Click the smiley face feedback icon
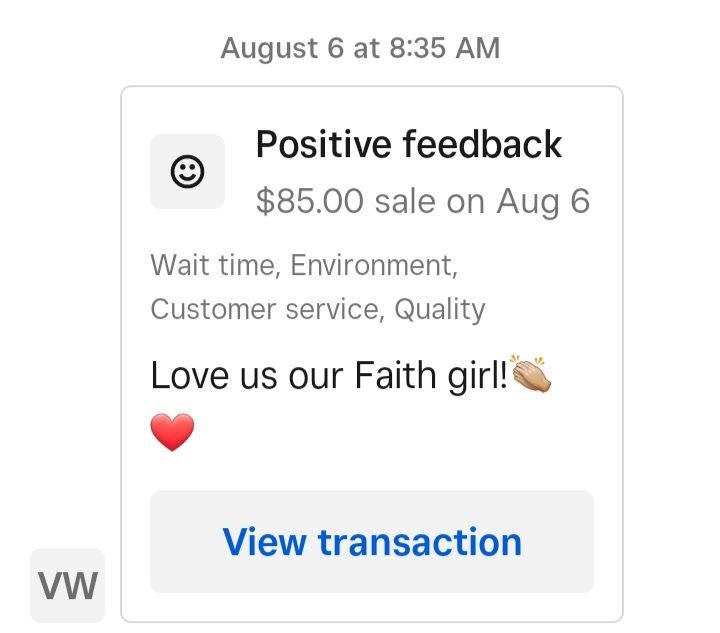720x633 pixels. point(187,172)
